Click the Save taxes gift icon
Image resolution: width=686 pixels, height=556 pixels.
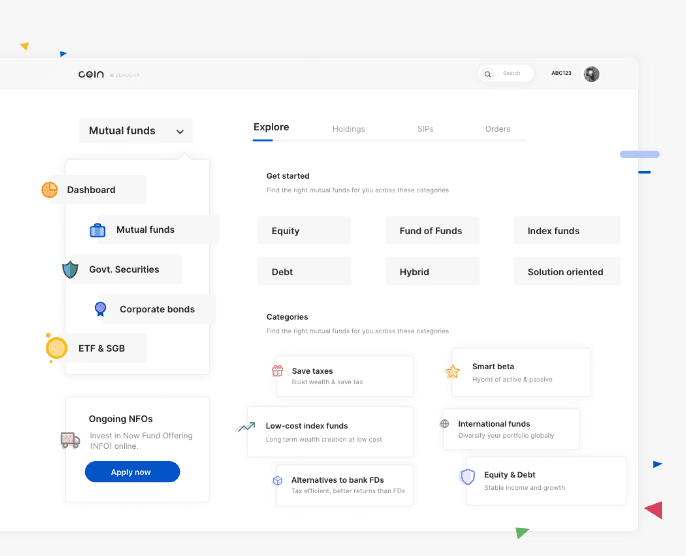point(278,371)
